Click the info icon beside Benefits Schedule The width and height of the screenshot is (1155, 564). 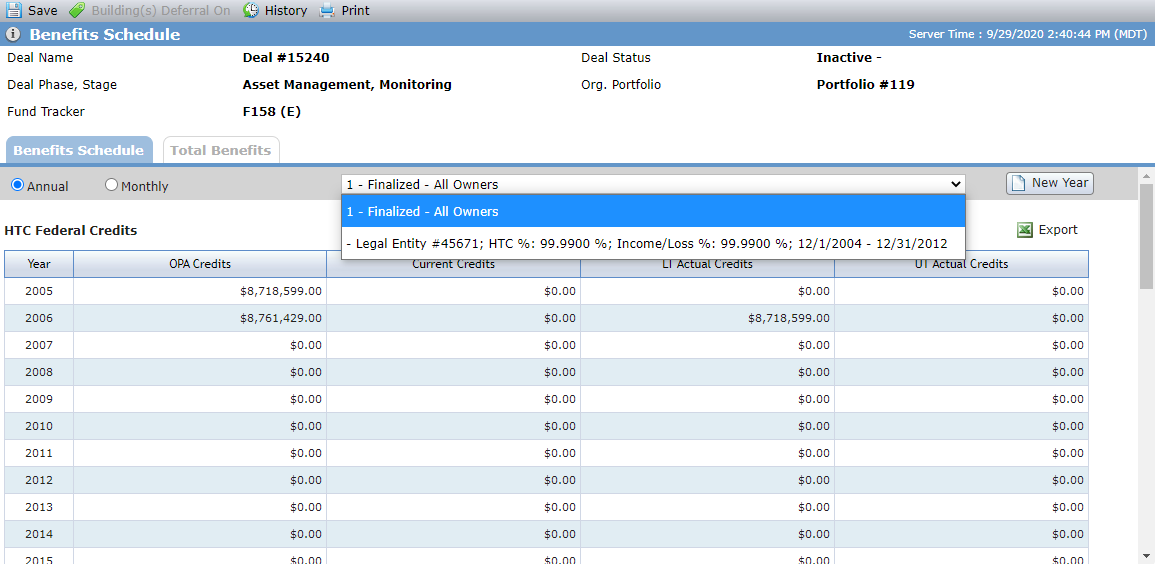point(13,35)
